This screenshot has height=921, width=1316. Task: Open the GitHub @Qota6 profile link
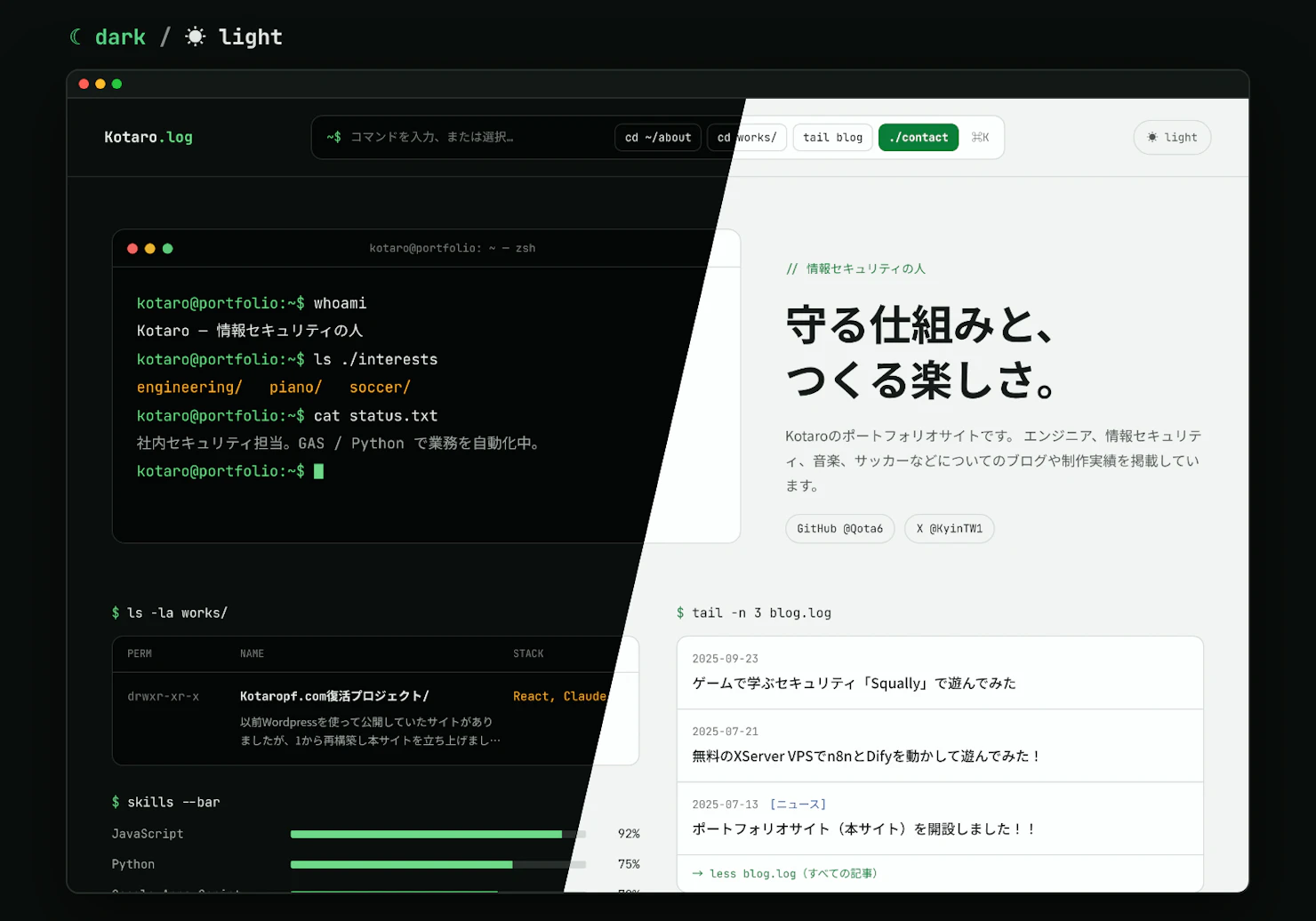point(840,529)
